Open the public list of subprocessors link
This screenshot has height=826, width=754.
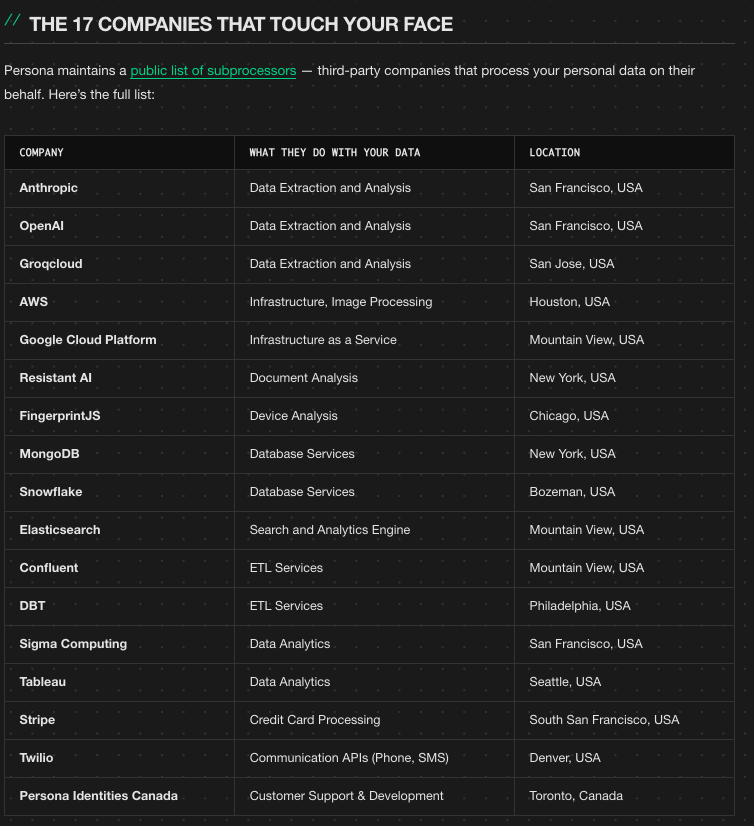[213, 71]
